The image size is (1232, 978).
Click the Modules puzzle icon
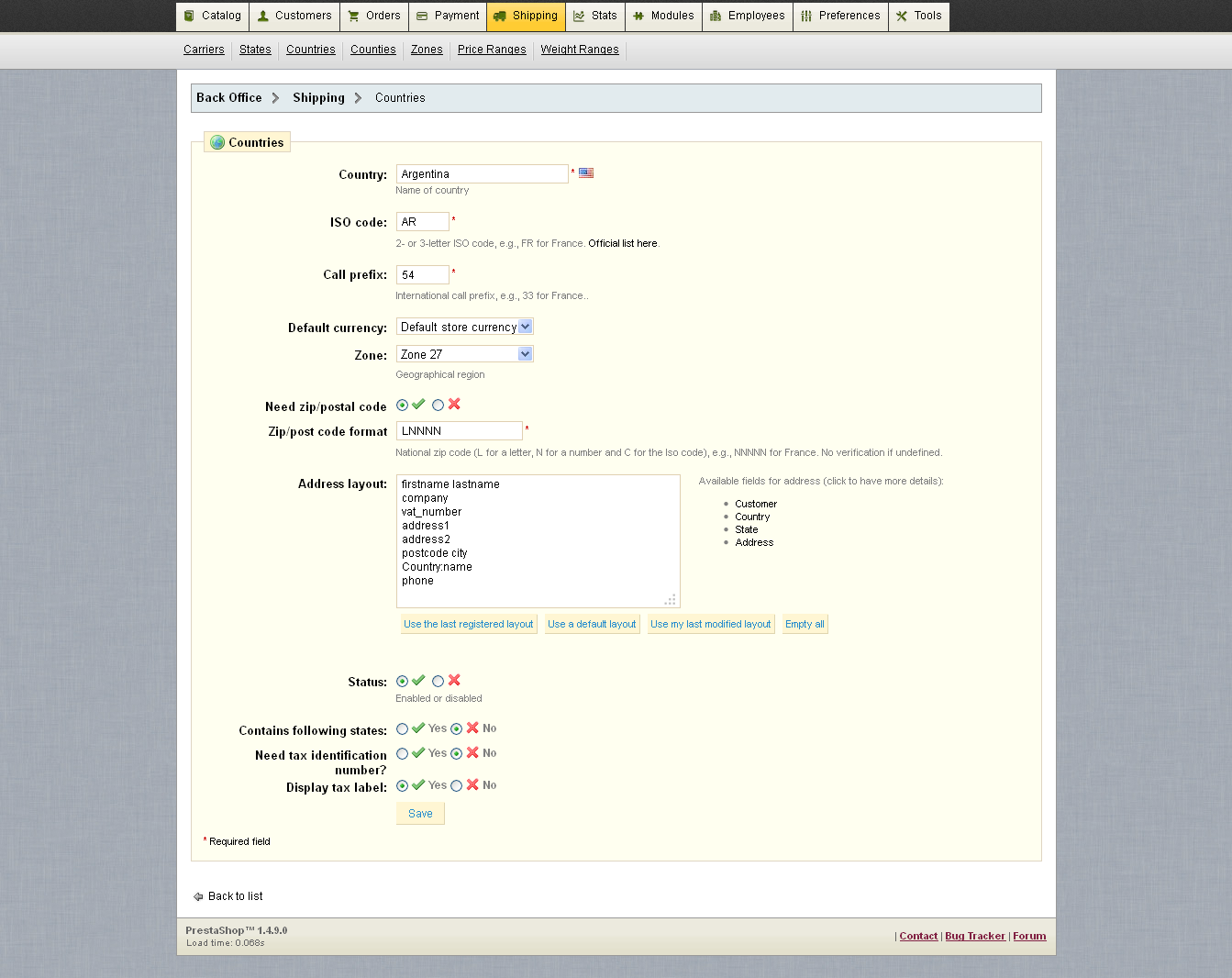pyautogui.click(x=638, y=16)
